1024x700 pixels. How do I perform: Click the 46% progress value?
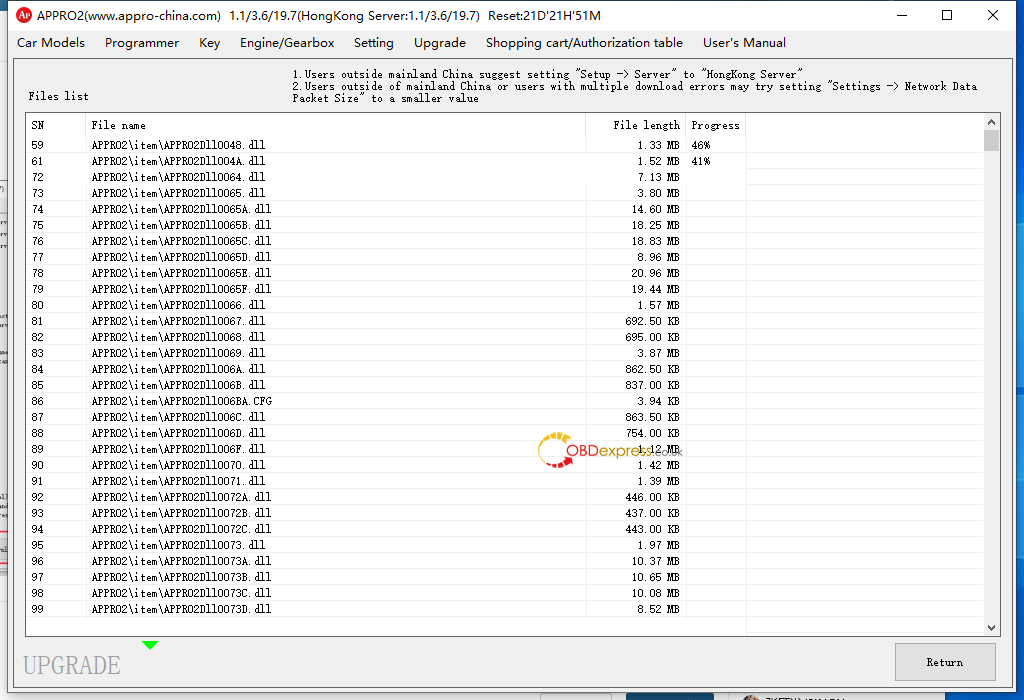(x=701, y=145)
